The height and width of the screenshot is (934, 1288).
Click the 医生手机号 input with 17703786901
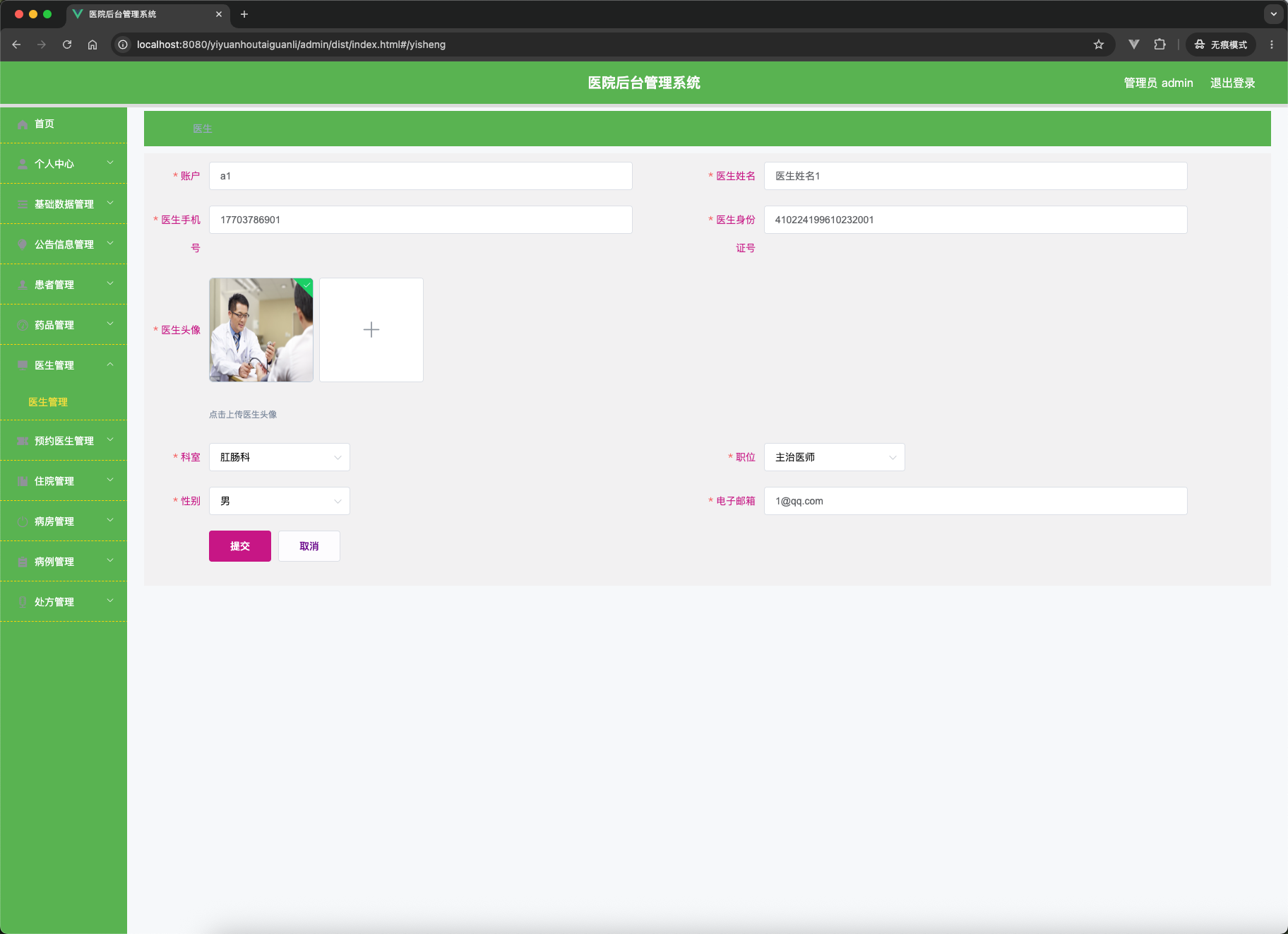(x=421, y=220)
